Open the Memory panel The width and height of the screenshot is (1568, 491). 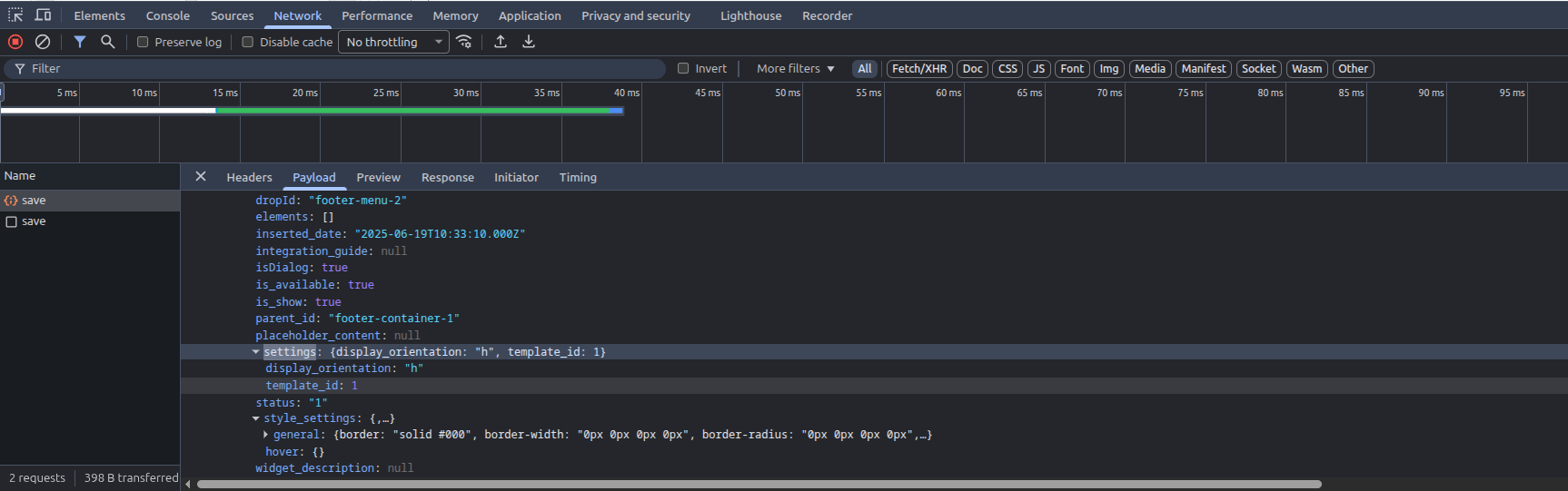click(455, 15)
